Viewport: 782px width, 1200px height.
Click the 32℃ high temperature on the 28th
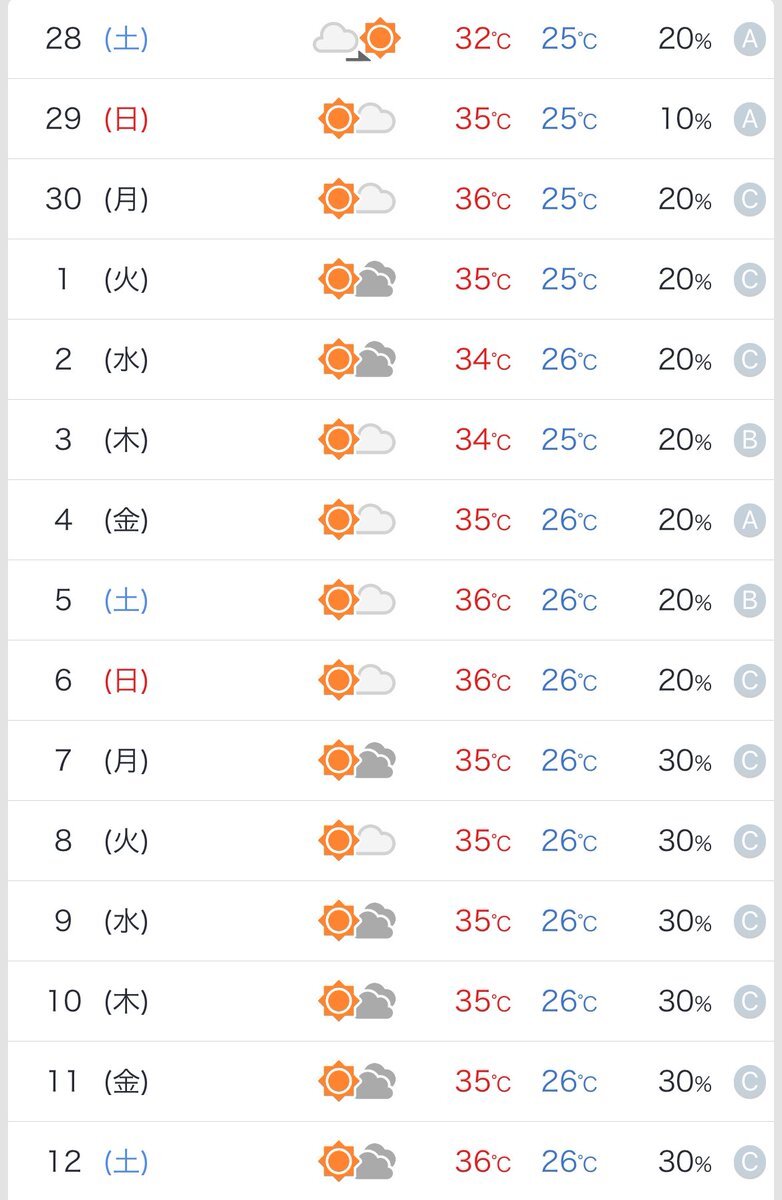pos(483,39)
